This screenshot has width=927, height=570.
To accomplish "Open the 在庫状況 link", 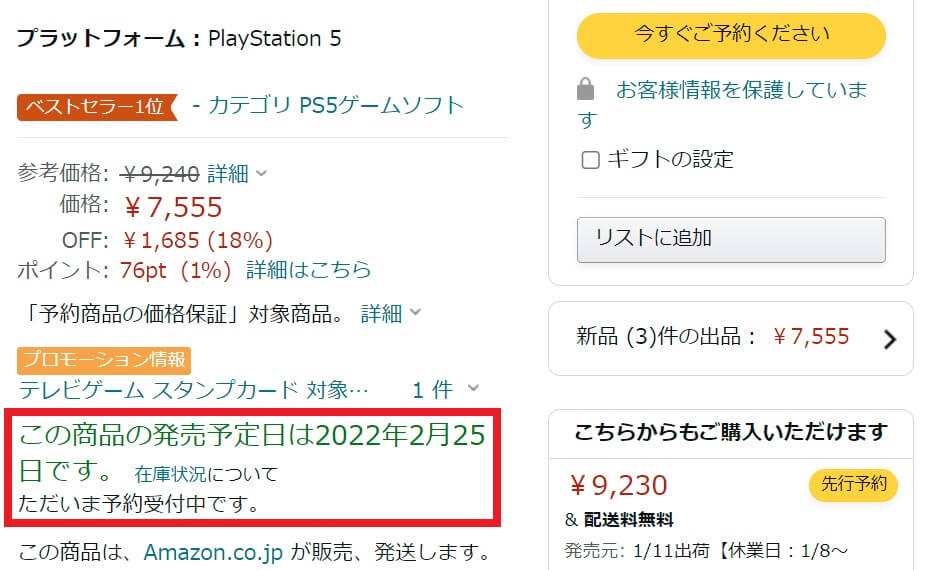I will (170, 474).
